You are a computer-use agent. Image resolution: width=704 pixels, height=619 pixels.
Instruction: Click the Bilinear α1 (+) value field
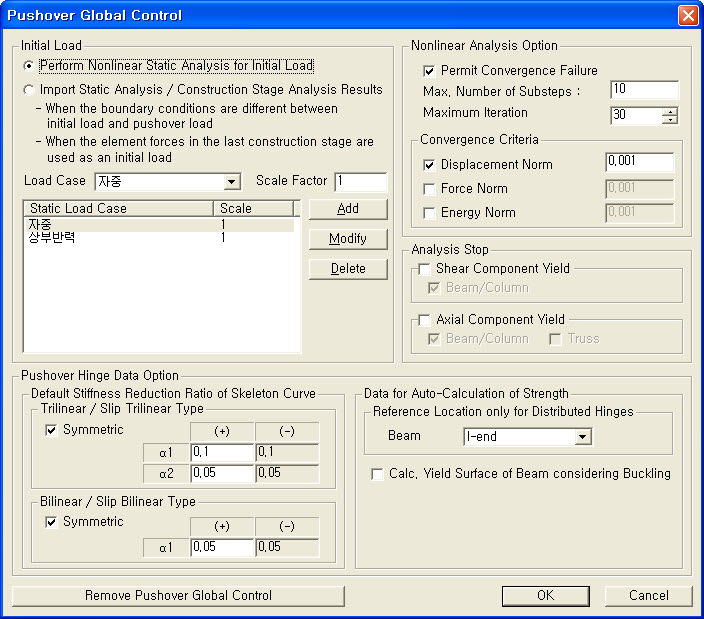(x=222, y=548)
